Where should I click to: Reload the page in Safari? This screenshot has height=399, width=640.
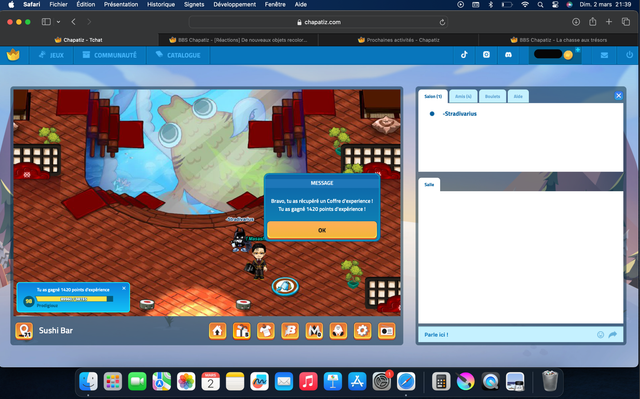[x=442, y=22]
